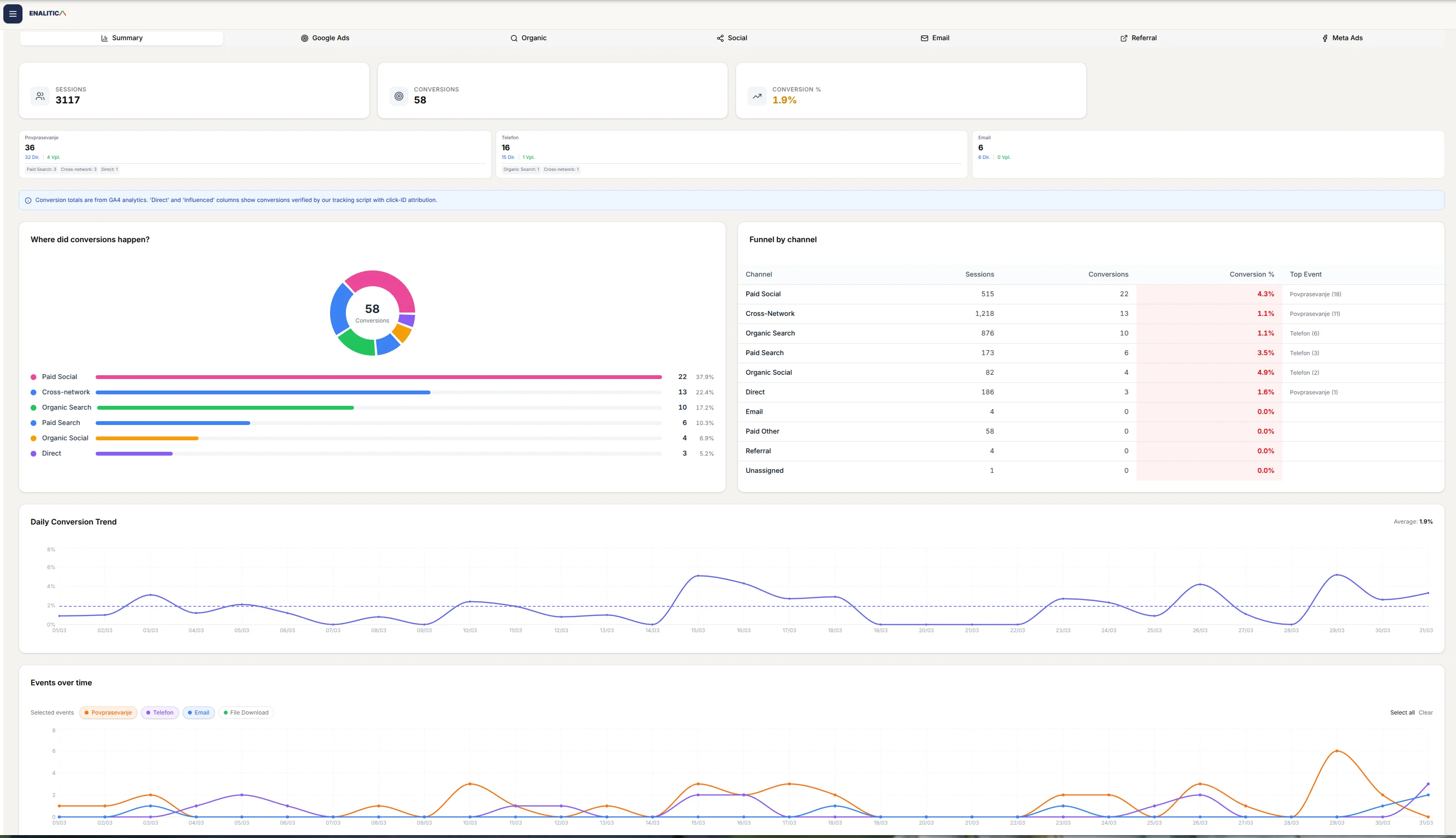Click the Clear events link
This screenshot has height=838, width=1456.
point(1425,712)
